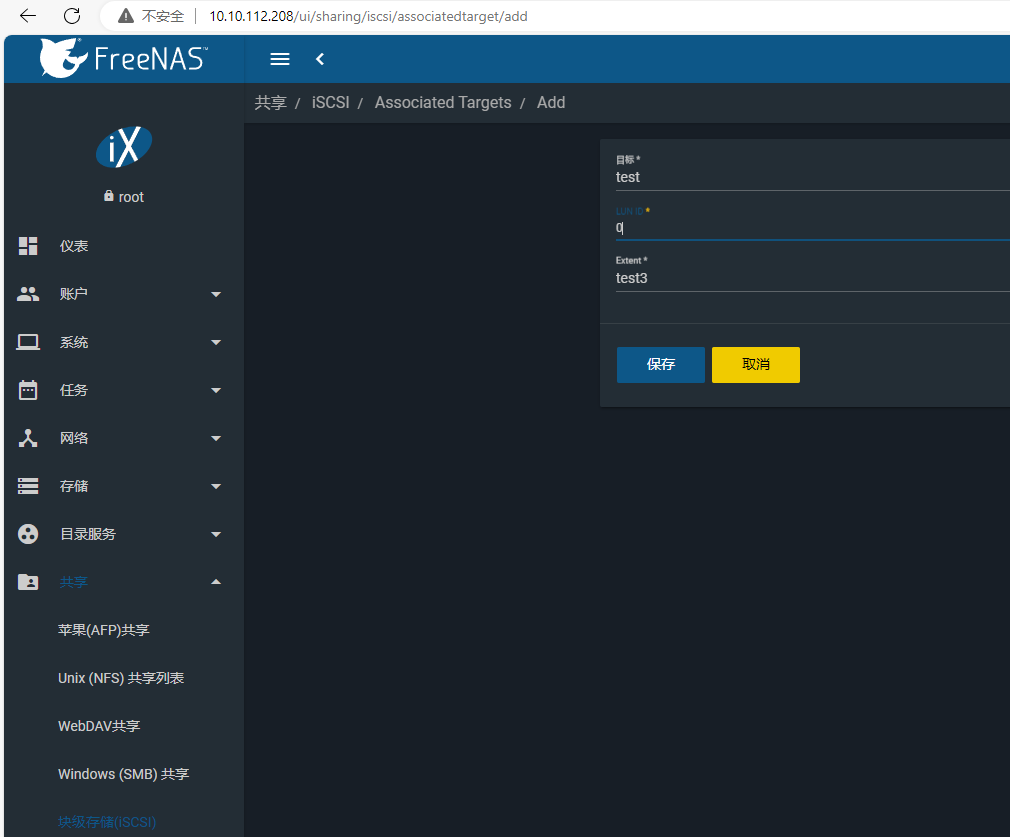Navigate to Associated Targets breadcrumb link
1010x837 pixels.
click(x=443, y=102)
